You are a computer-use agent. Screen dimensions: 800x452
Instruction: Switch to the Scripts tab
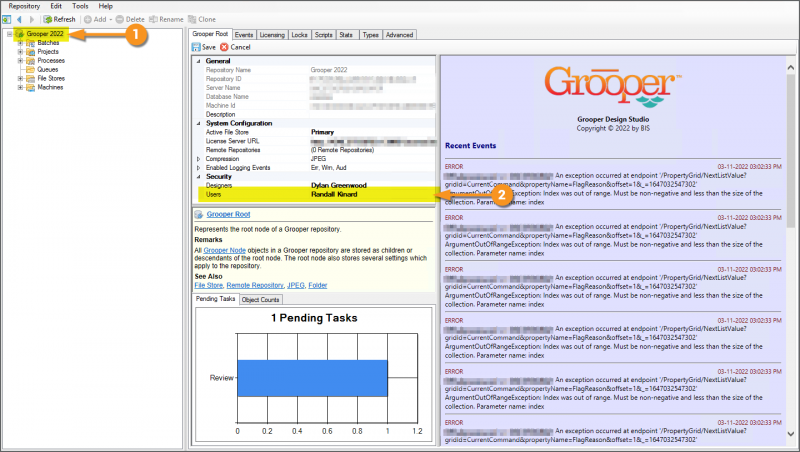tap(323, 35)
